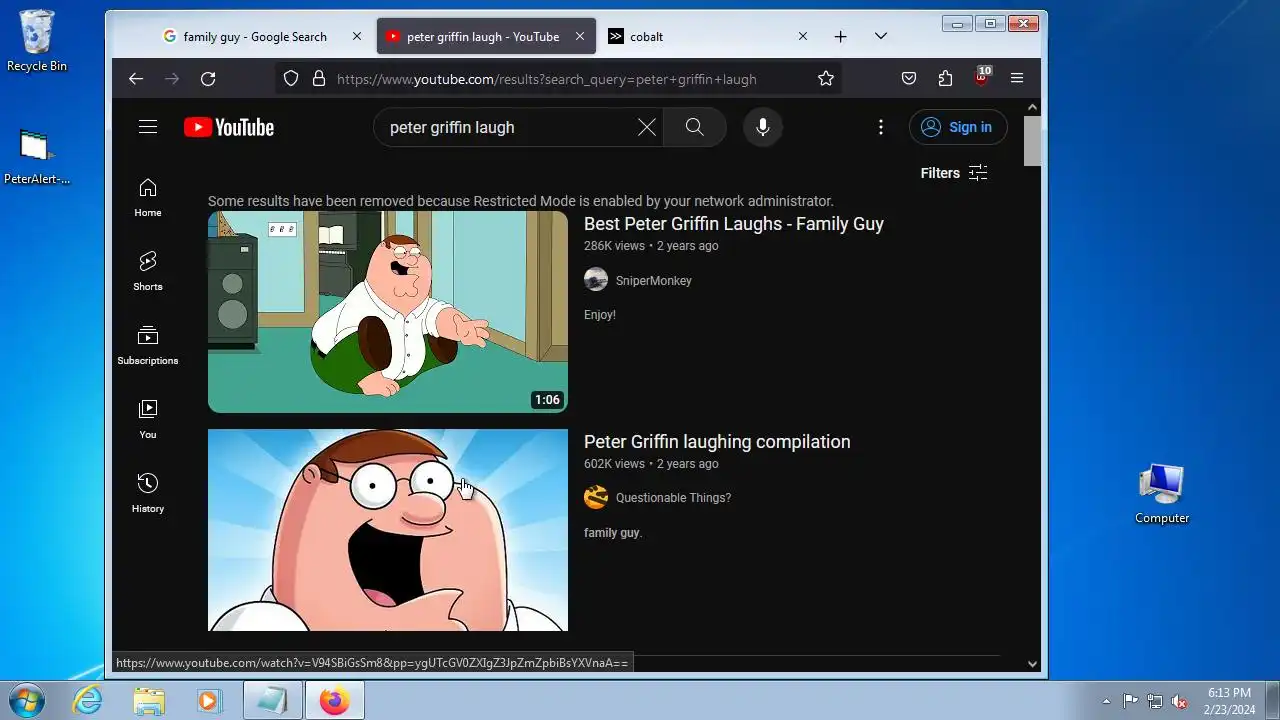Click the Sign in button
Image resolution: width=1280 pixels, height=720 pixels.
click(x=958, y=127)
